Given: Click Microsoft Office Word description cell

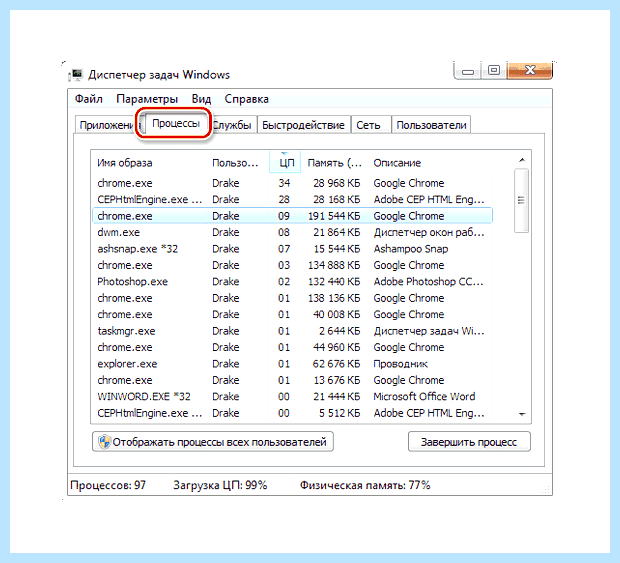Looking at the screenshot, I should coord(424,396).
